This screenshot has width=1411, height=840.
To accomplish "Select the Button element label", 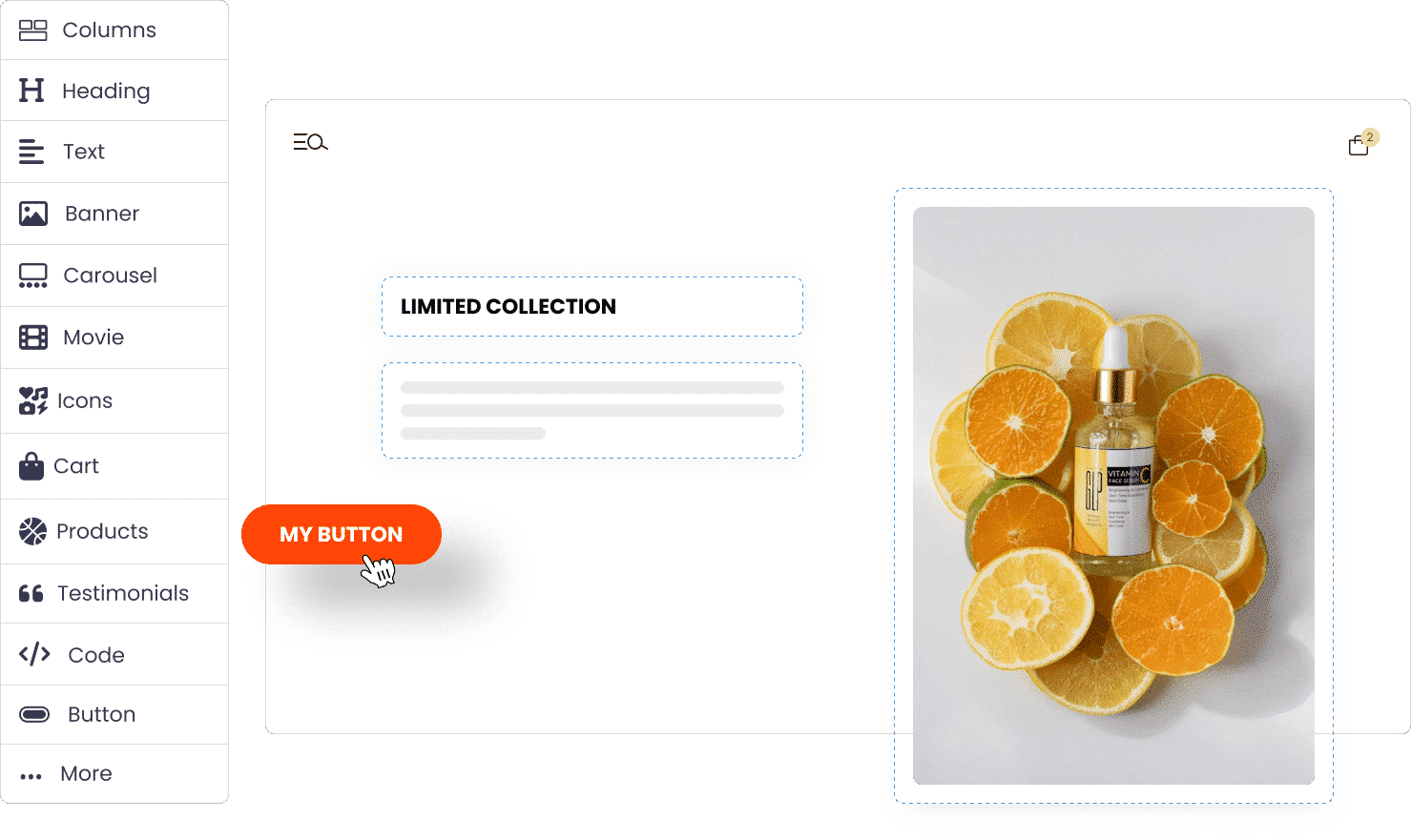I will pyautogui.click(x=102, y=714).
